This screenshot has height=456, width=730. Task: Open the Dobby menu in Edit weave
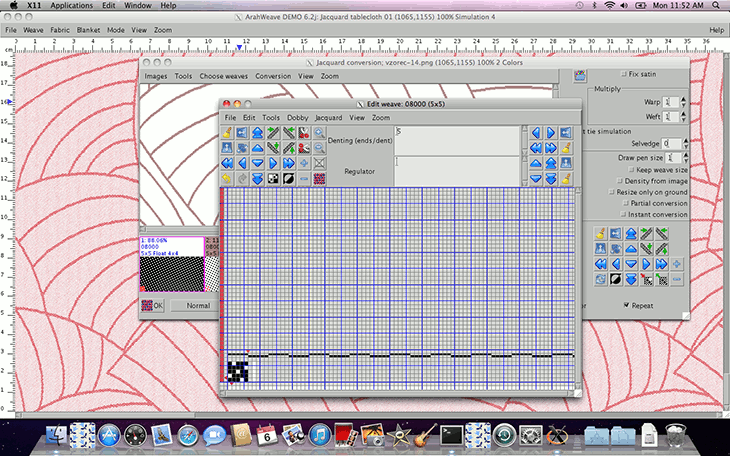(x=297, y=118)
